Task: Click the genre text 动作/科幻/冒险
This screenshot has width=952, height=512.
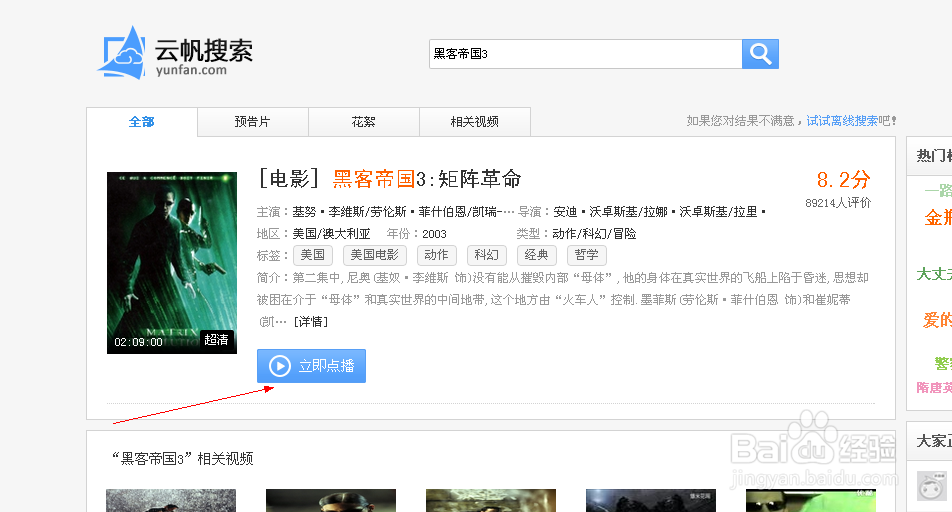Action: pos(594,234)
